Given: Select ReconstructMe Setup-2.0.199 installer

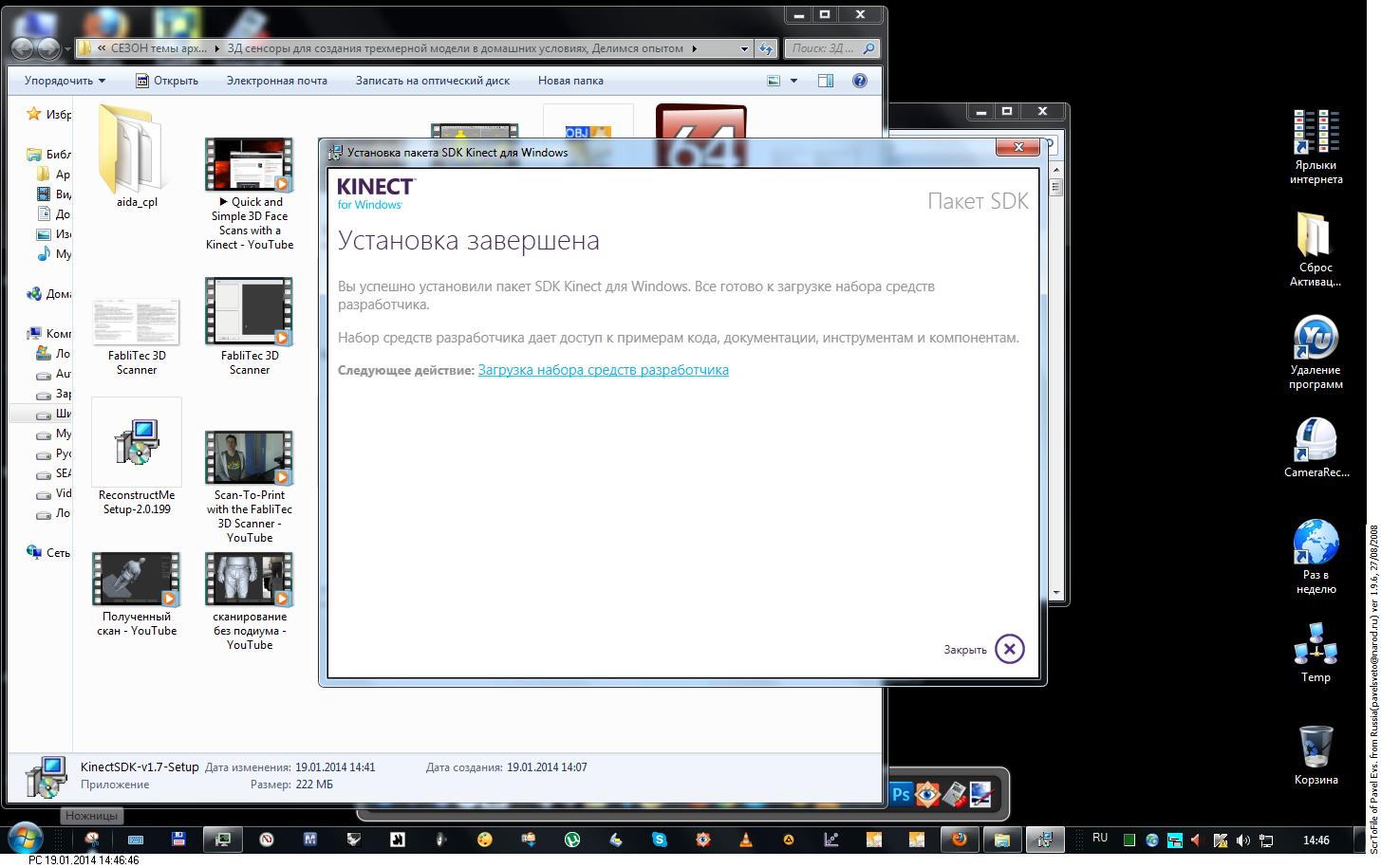Looking at the screenshot, I should (137, 457).
